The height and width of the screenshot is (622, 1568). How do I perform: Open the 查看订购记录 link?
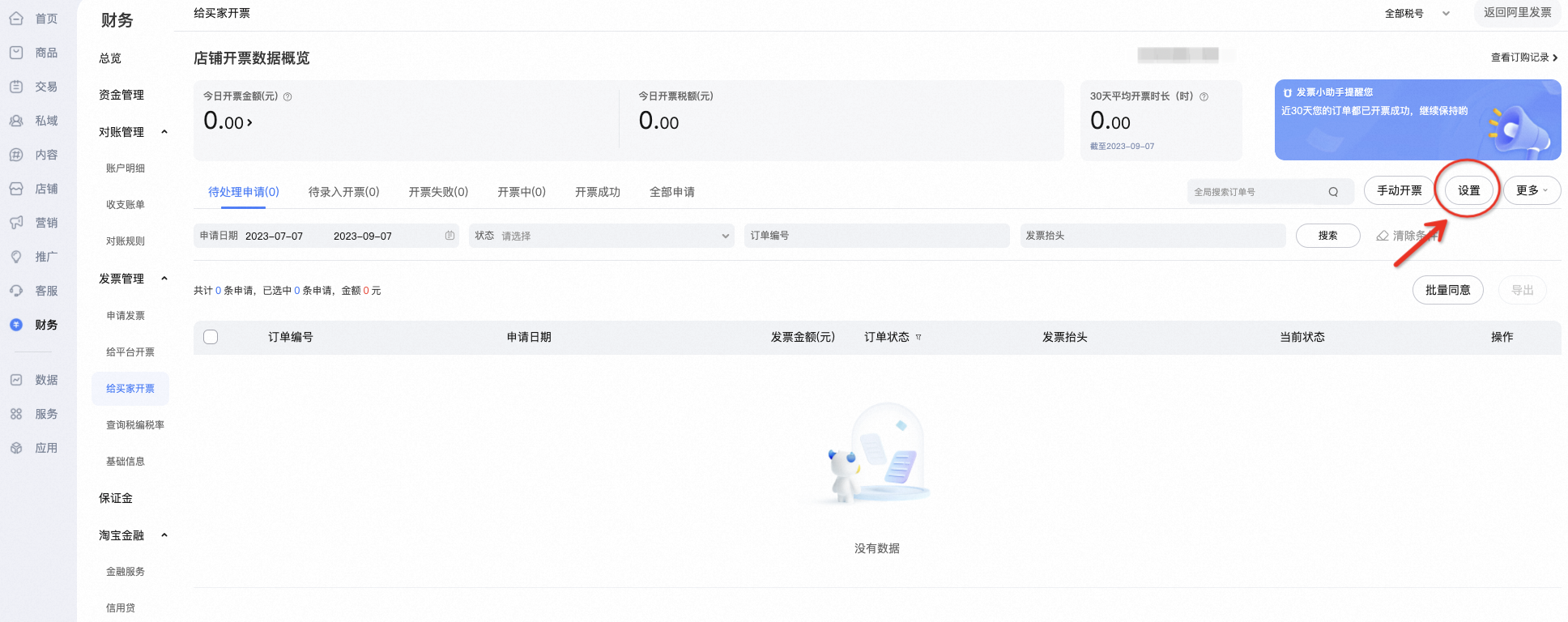coord(1524,58)
